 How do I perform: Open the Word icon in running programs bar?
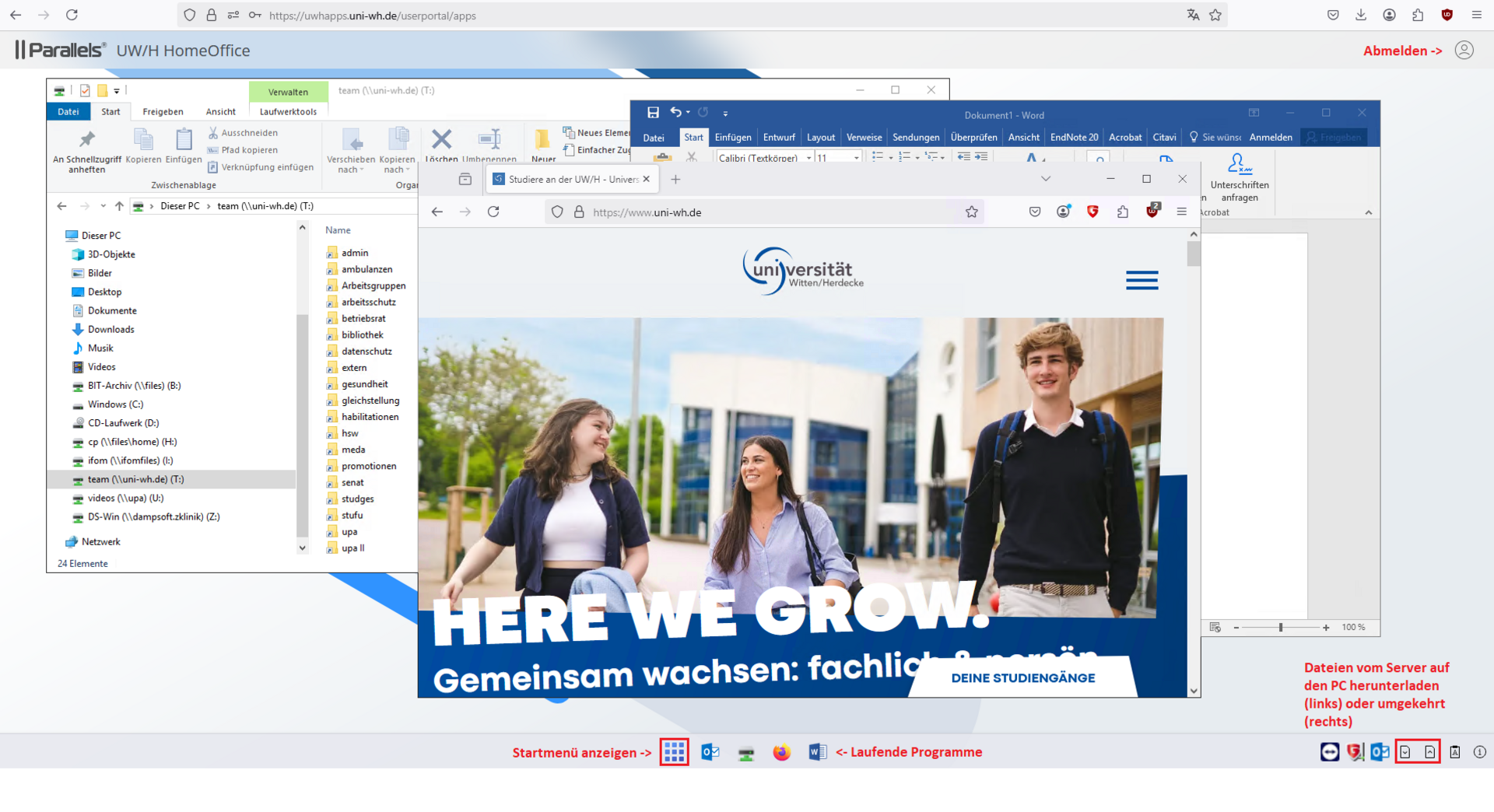(x=817, y=752)
